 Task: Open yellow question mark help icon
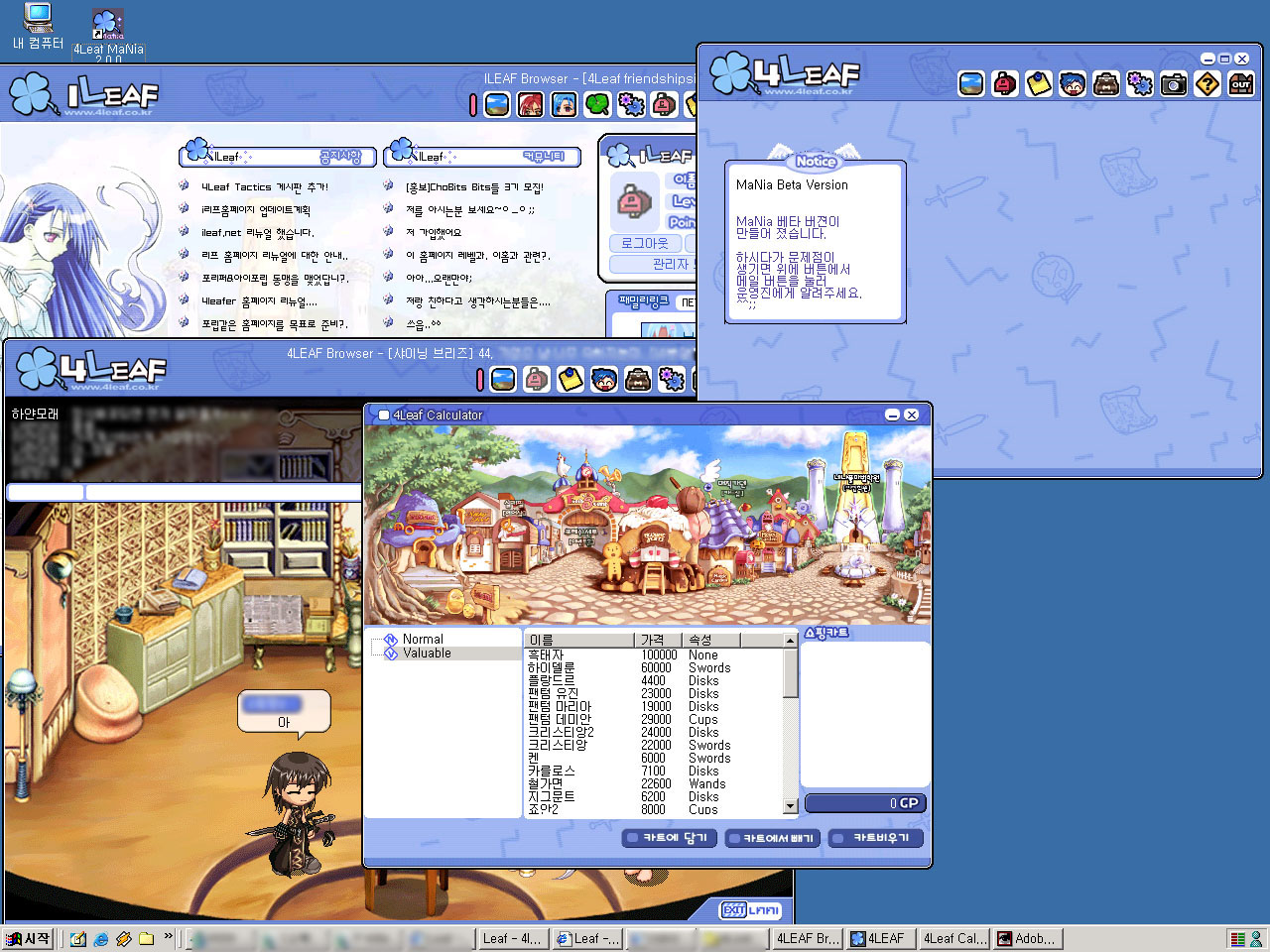1207,84
